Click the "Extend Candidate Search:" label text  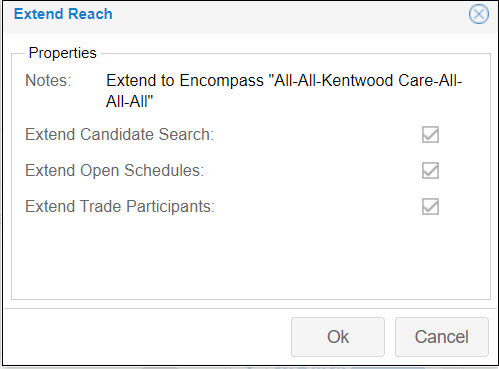[120, 135]
